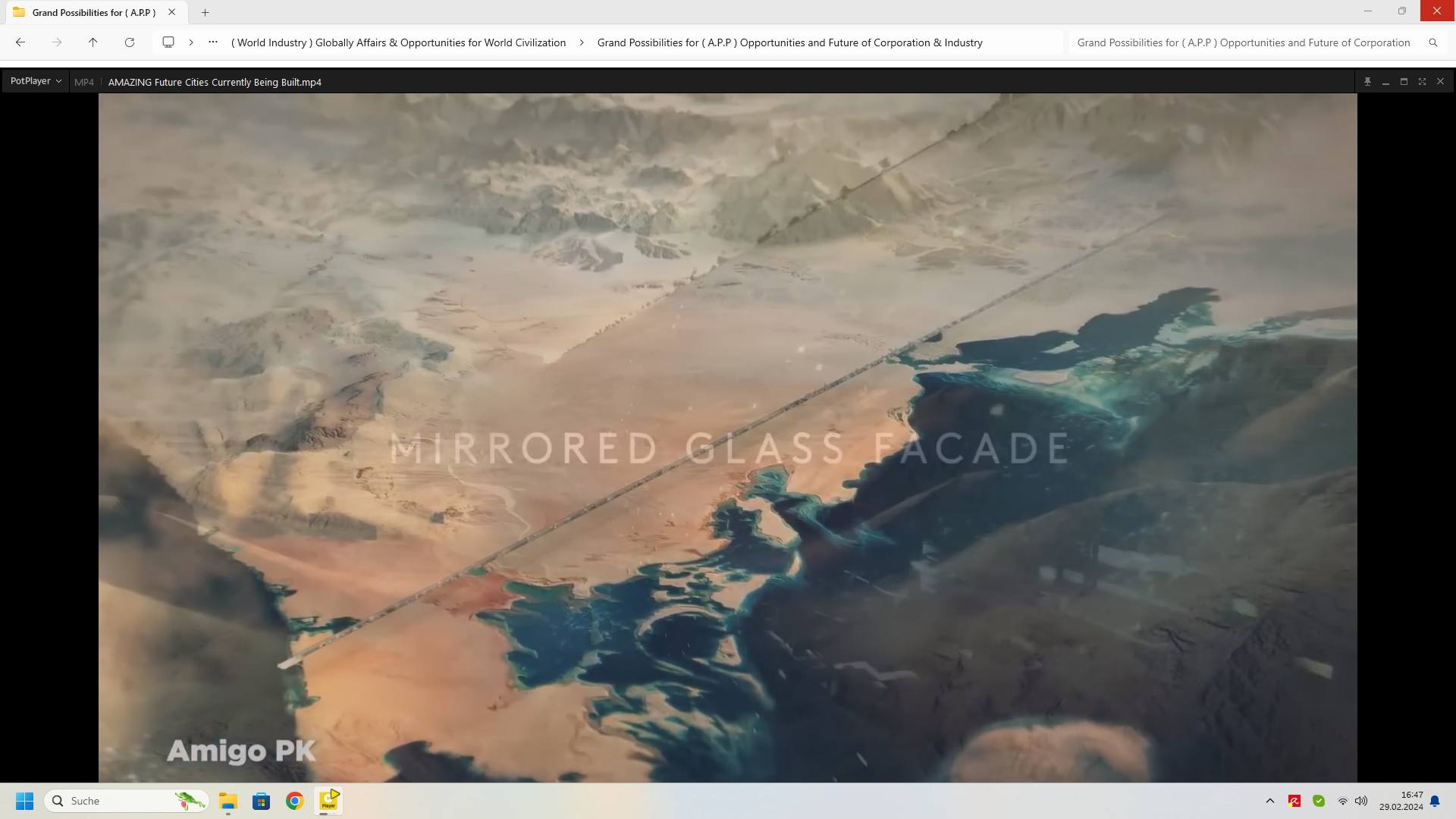Click the red tray application icon
This screenshot has width=1456, height=819.
pos(1294,801)
